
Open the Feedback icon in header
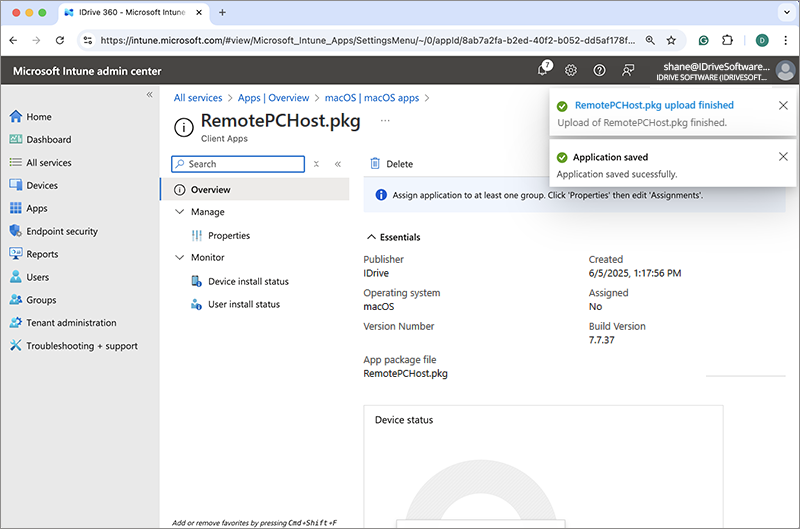(x=628, y=70)
